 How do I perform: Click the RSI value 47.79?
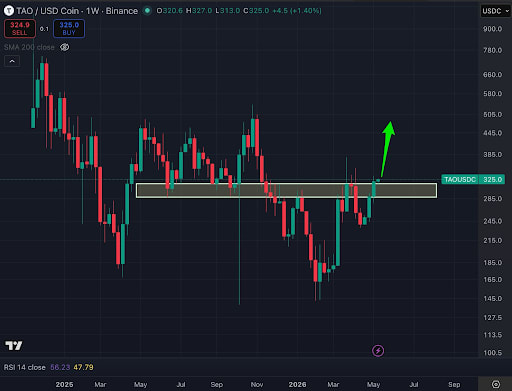83,367
